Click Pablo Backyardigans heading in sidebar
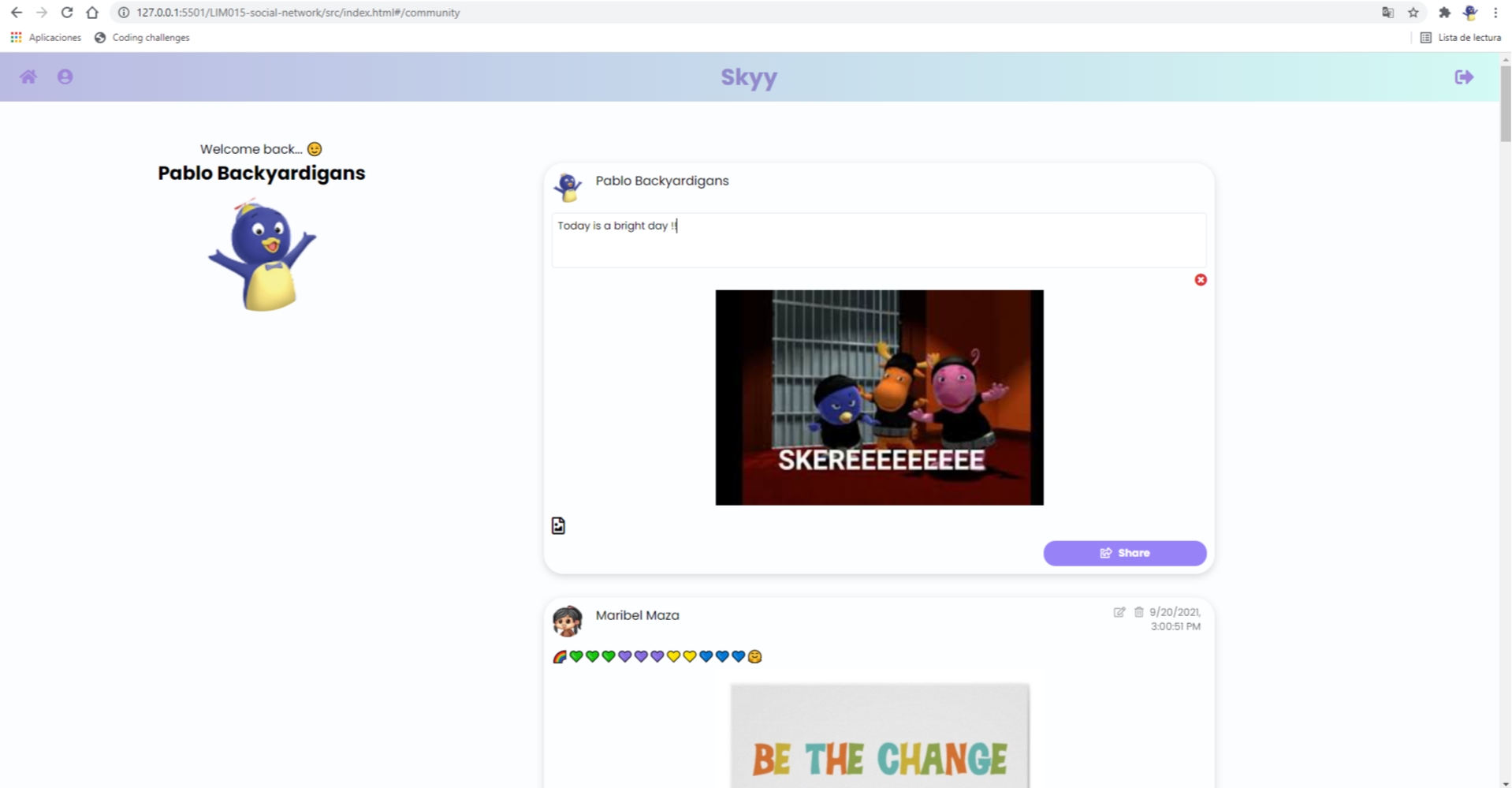The image size is (1512, 788). 262,174
